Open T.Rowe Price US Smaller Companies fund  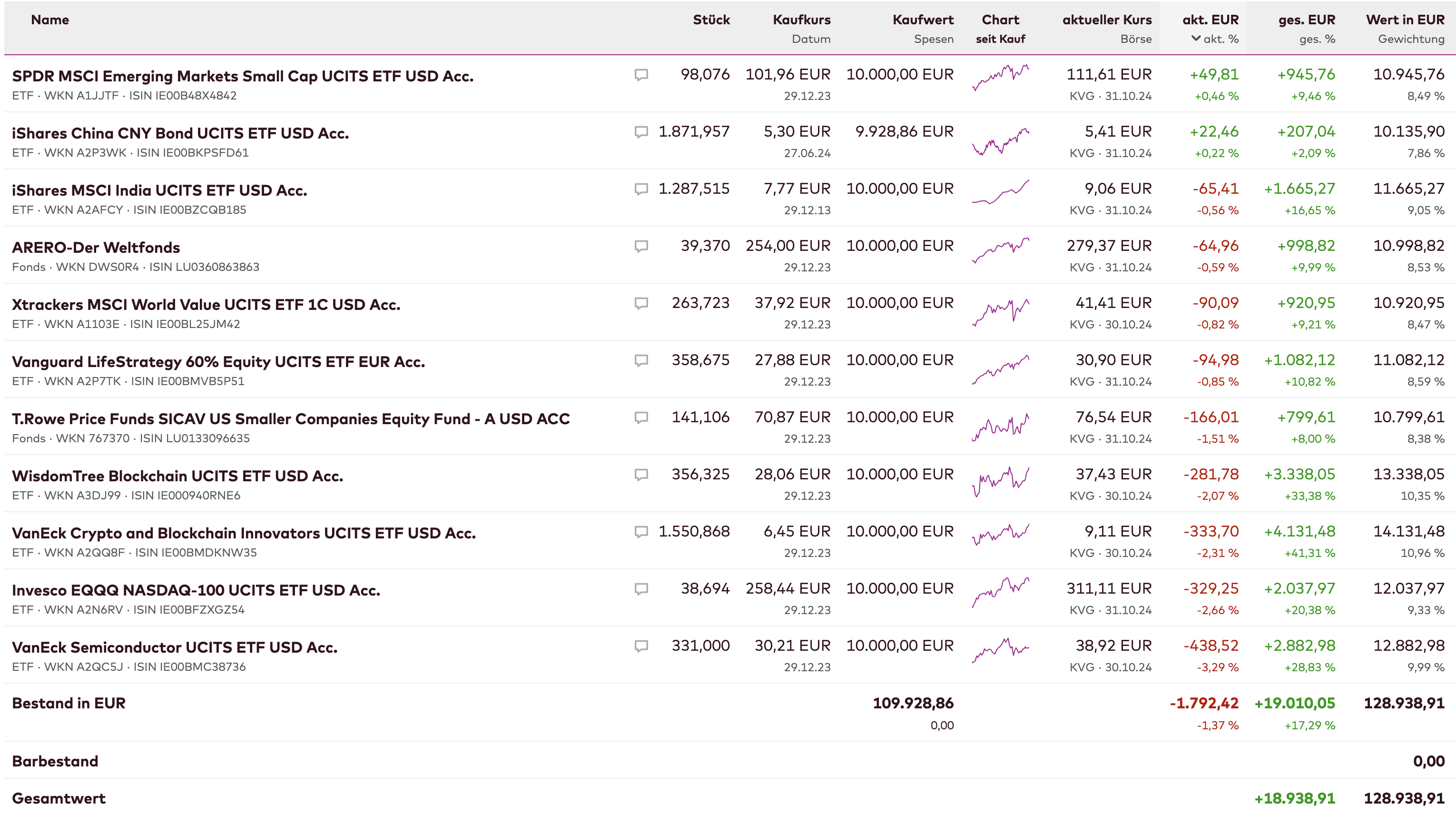(291, 418)
